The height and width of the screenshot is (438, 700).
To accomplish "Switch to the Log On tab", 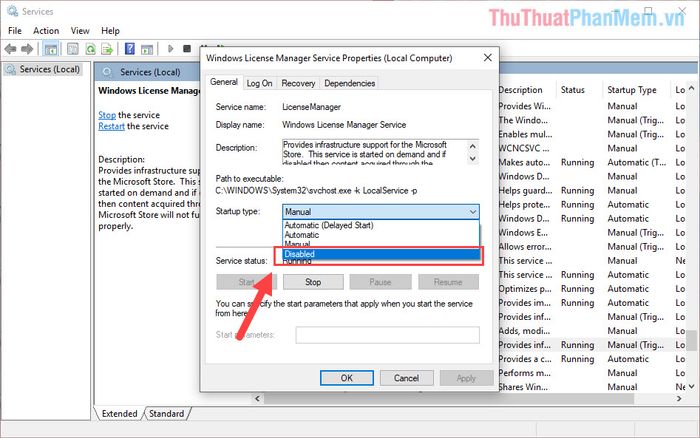I will (x=259, y=83).
